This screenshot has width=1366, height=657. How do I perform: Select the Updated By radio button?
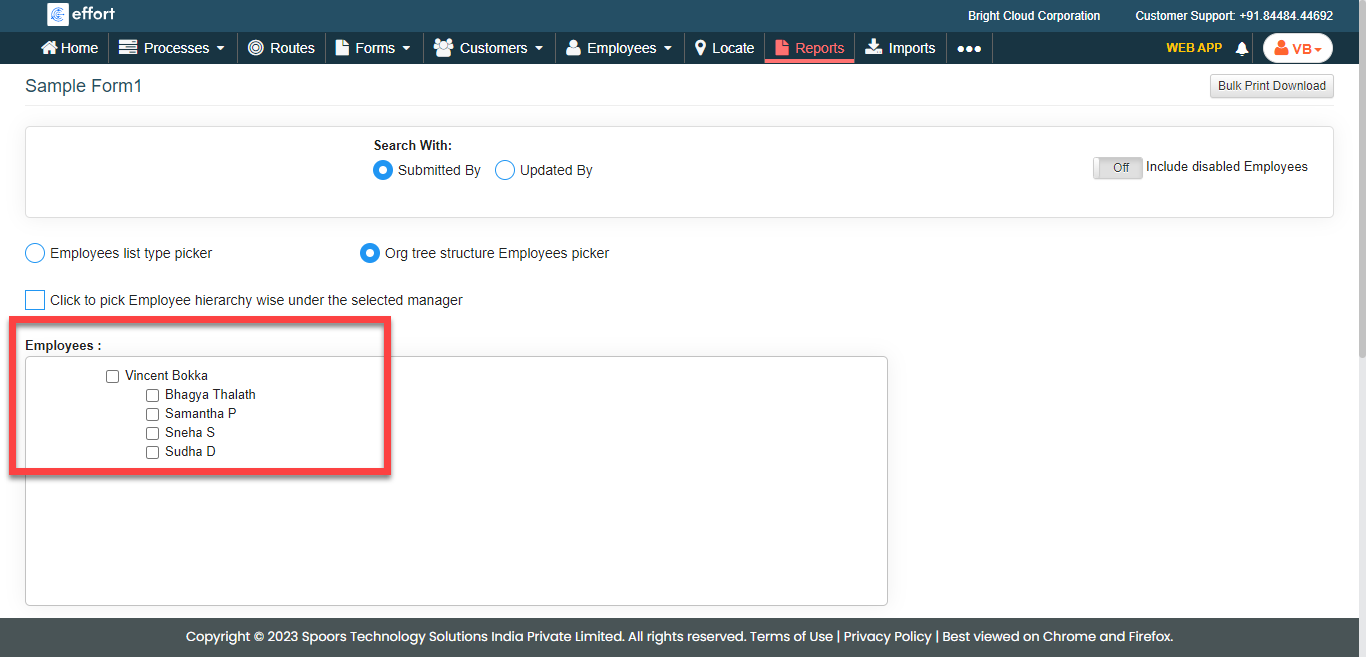(505, 170)
